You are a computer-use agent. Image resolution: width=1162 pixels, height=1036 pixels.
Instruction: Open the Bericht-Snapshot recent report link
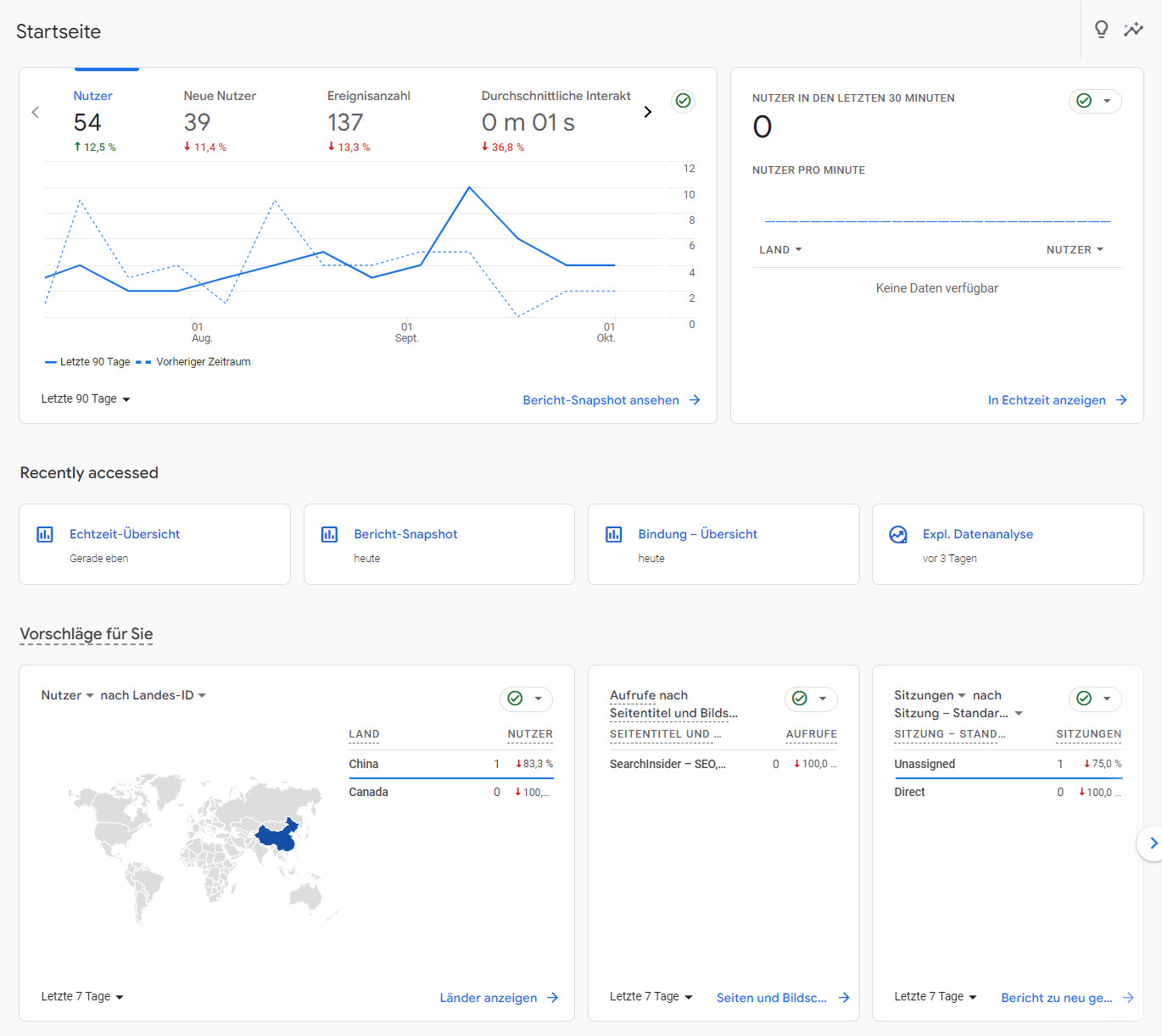(x=405, y=534)
